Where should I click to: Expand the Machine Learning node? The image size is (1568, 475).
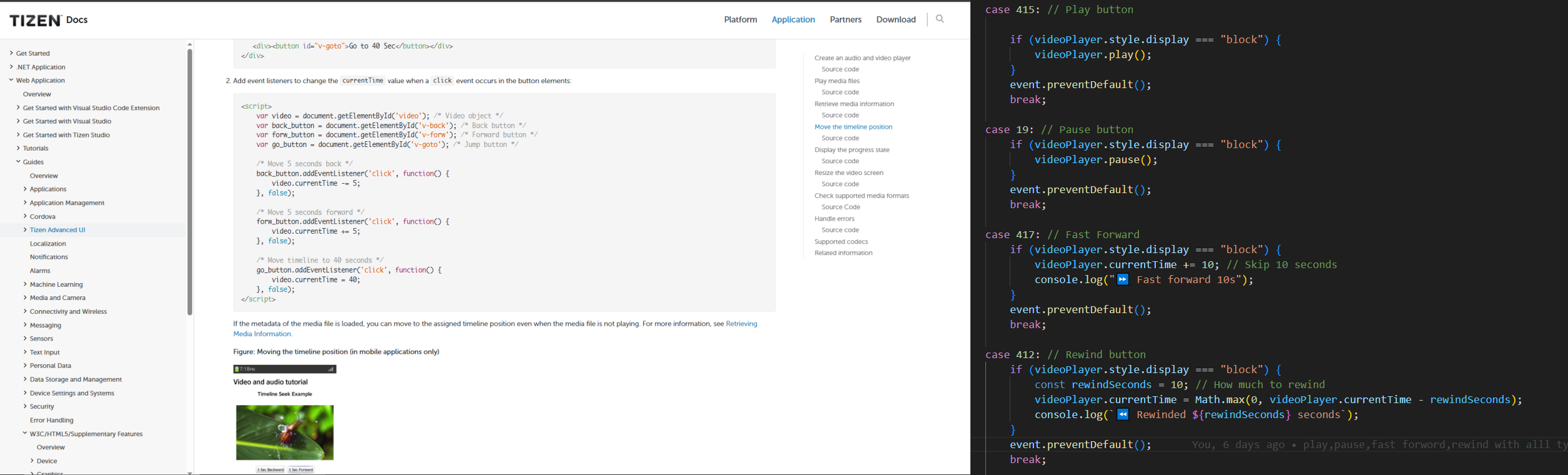click(25, 284)
